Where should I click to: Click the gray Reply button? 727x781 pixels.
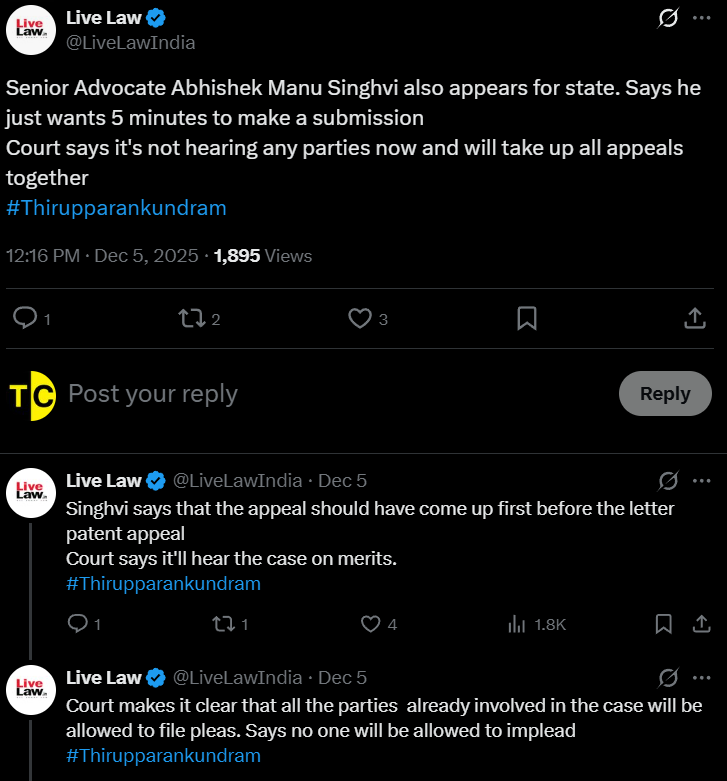[x=665, y=393]
